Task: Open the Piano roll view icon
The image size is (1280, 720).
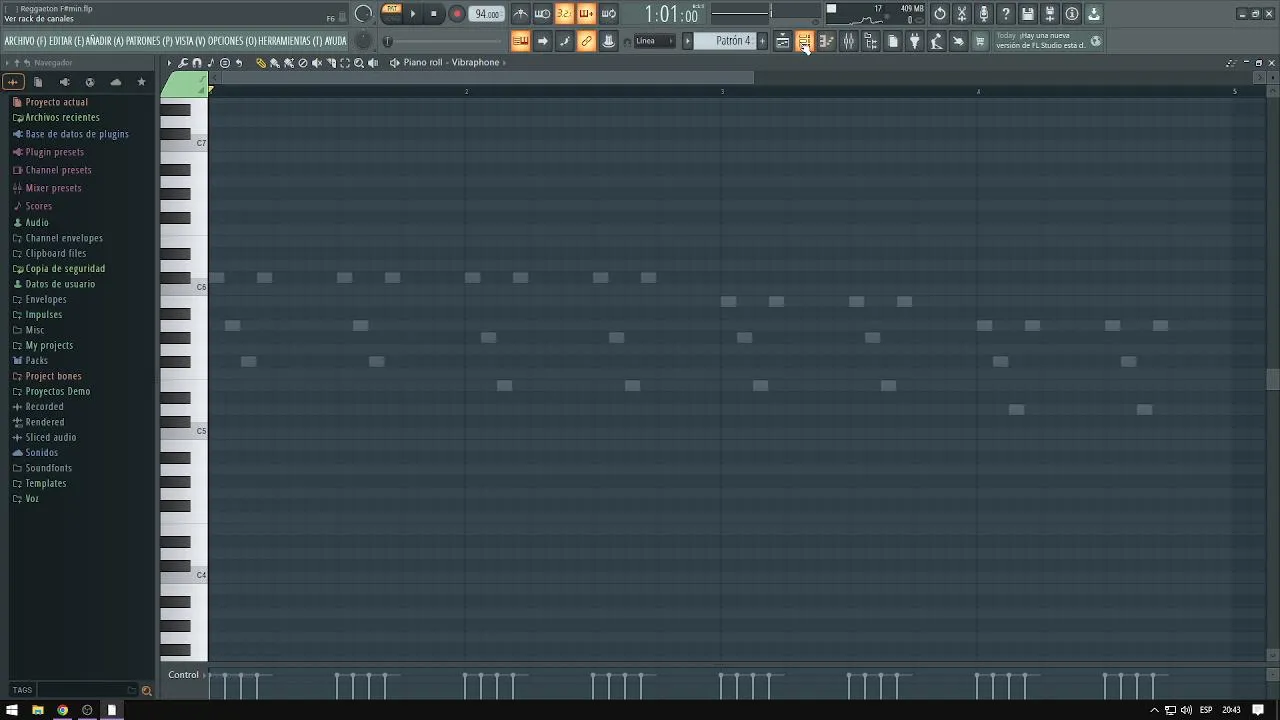Action: click(x=826, y=41)
